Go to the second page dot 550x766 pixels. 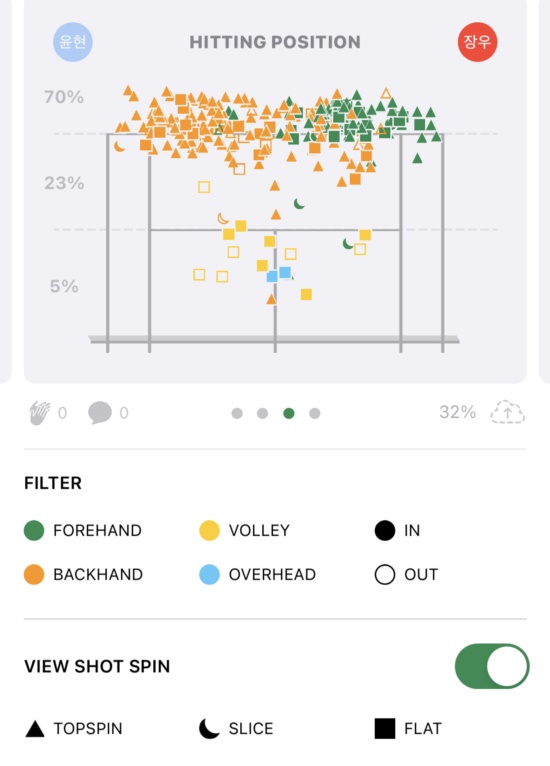coord(262,413)
